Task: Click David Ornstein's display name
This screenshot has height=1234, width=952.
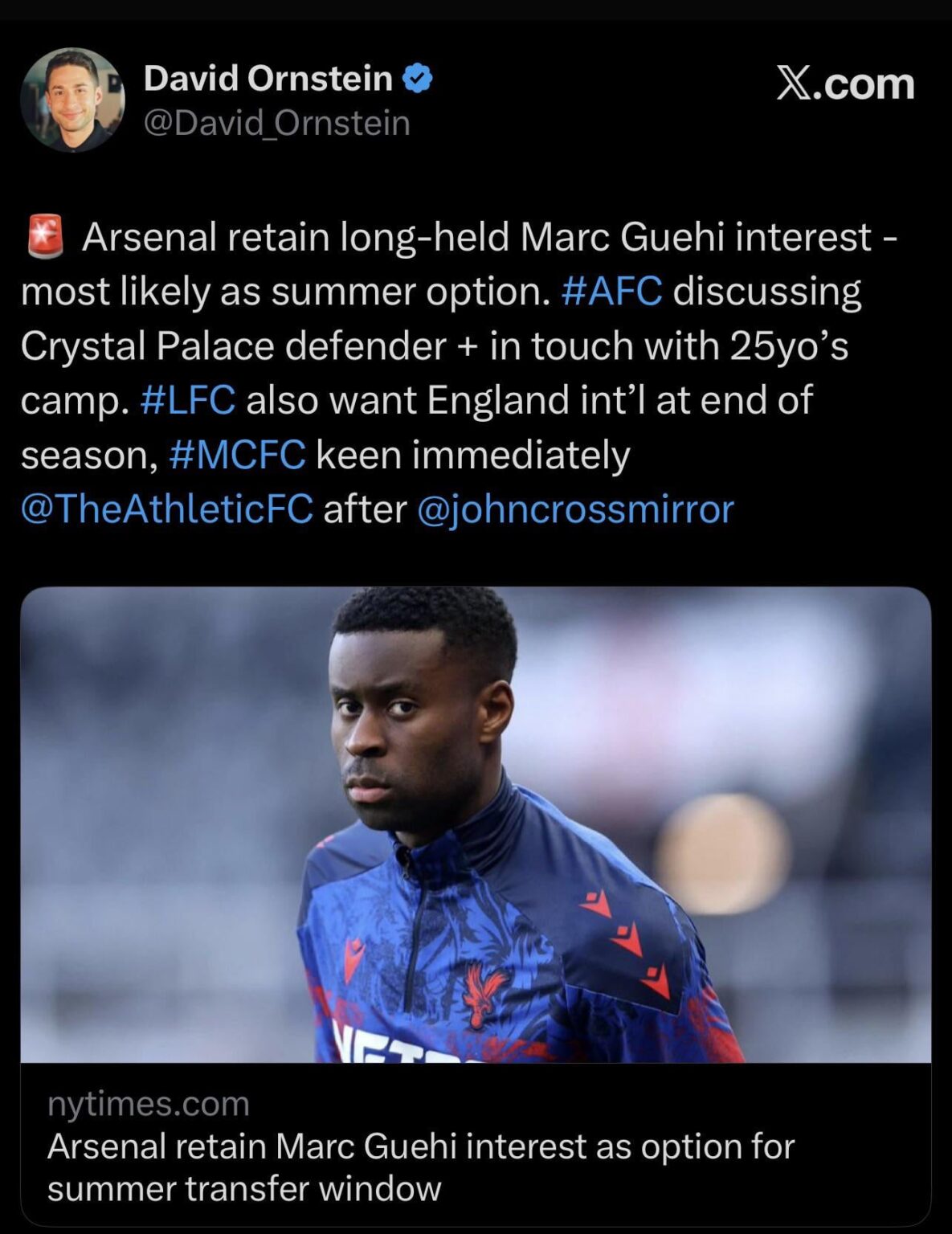Action: pyautogui.click(x=270, y=77)
